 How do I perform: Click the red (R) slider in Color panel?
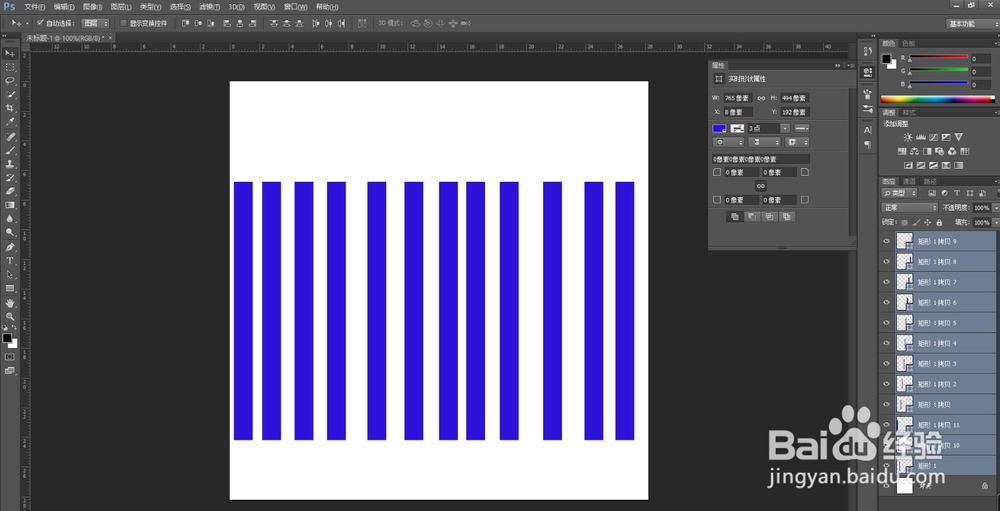(x=938, y=57)
